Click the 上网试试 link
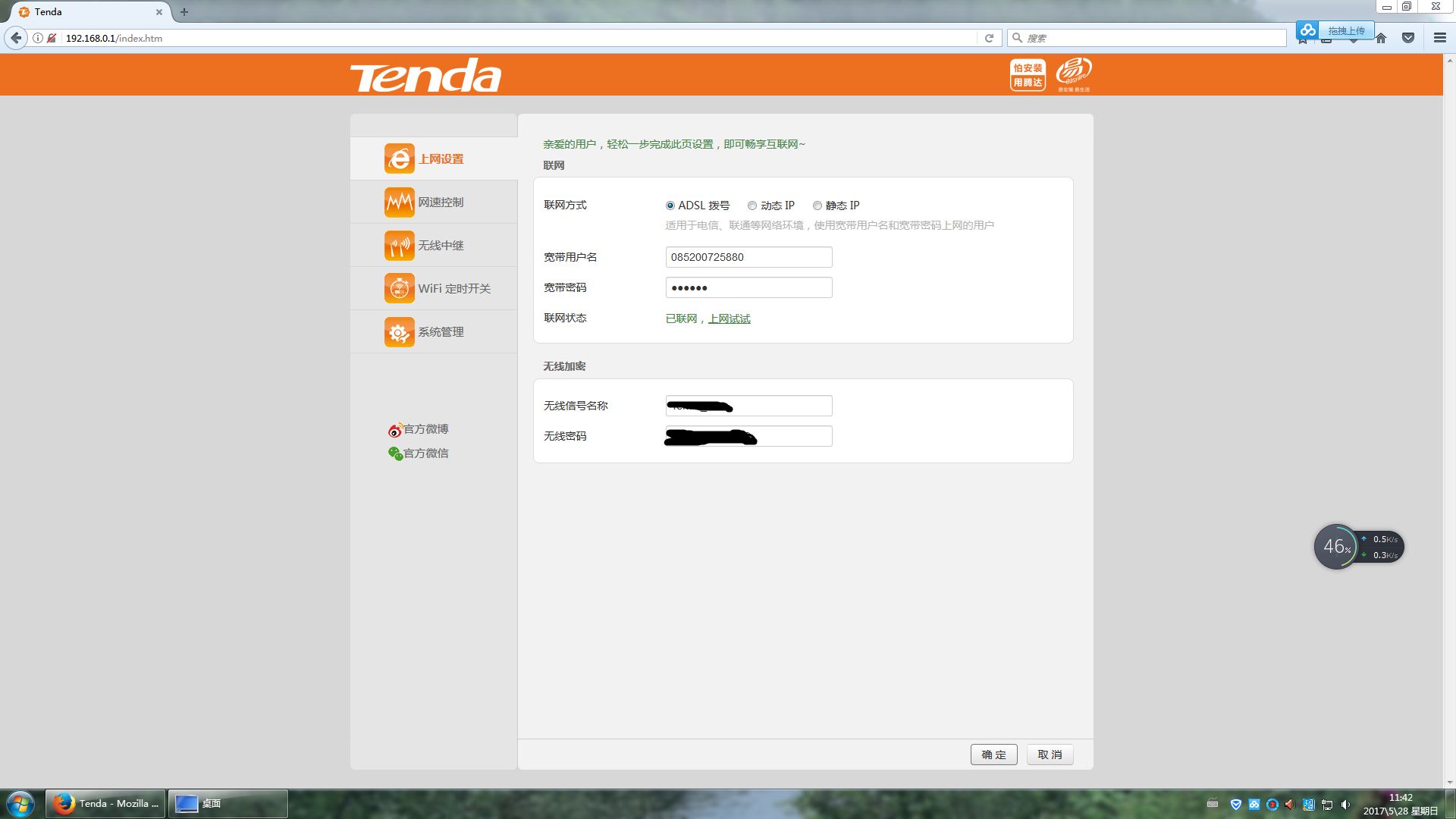 729,318
